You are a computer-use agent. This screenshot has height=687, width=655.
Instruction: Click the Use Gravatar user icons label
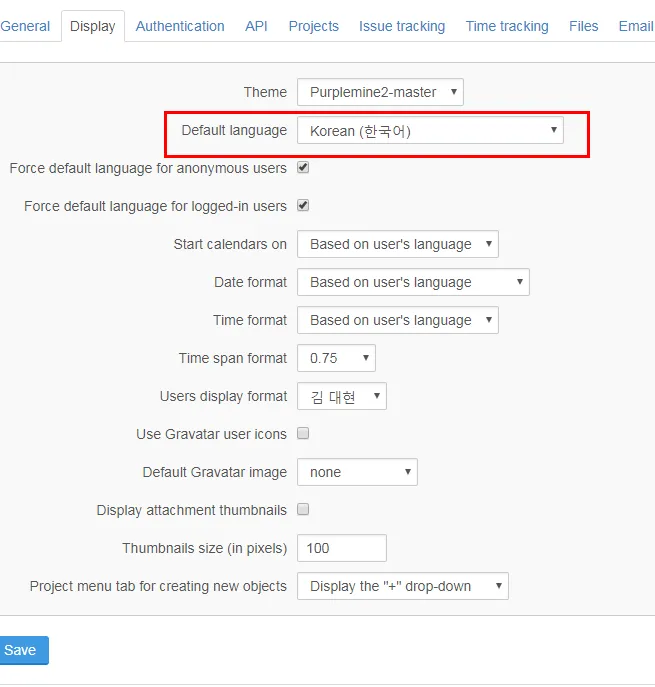[x=212, y=434]
